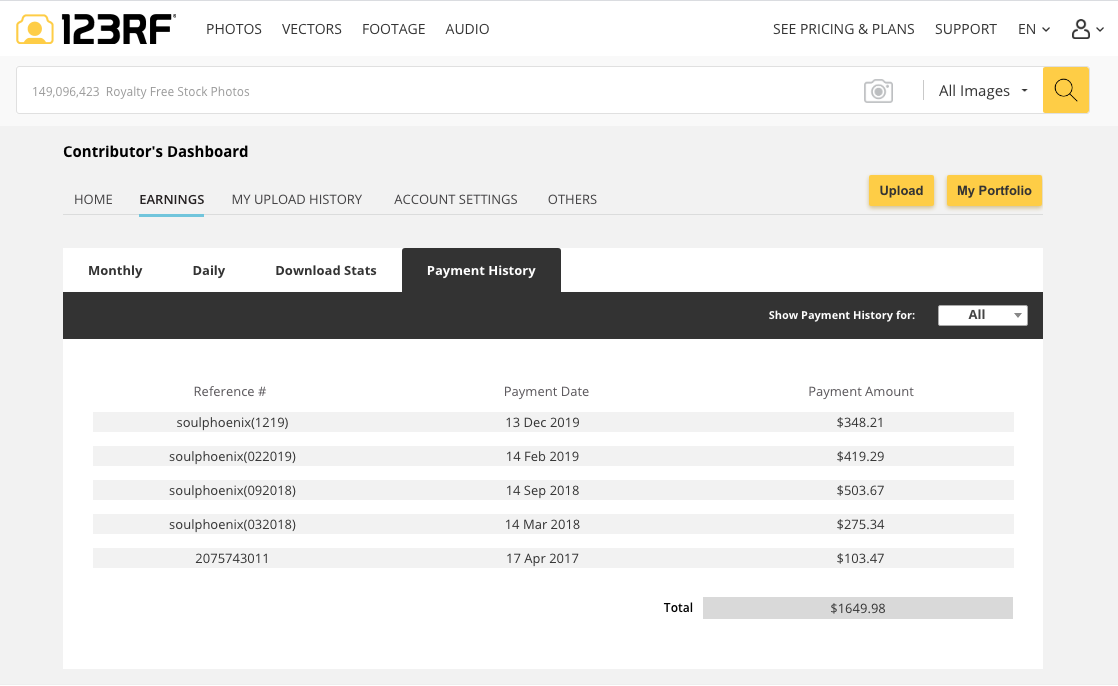Click payment date 14 Feb 2019
The width and height of the screenshot is (1118, 686).
coord(543,456)
